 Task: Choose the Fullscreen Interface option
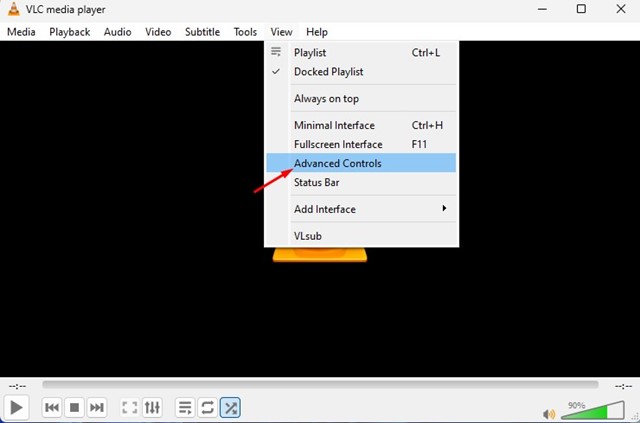(x=361, y=145)
